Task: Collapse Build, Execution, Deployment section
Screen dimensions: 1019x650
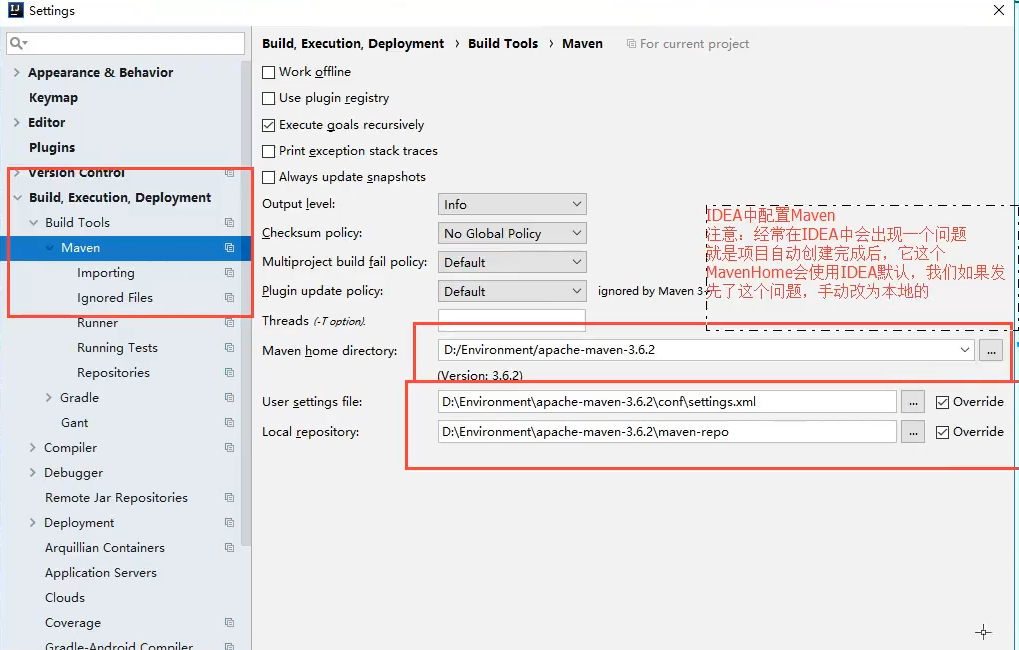Action: tap(17, 198)
